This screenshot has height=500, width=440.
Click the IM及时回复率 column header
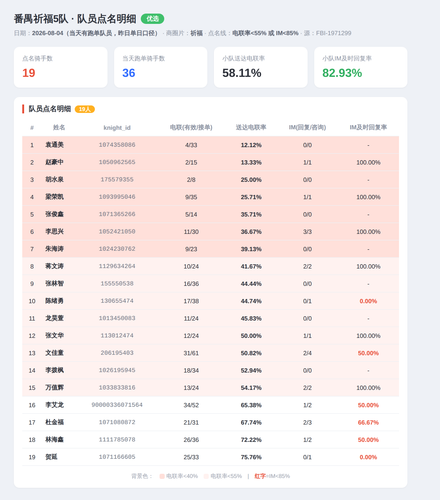click(368, 127)
